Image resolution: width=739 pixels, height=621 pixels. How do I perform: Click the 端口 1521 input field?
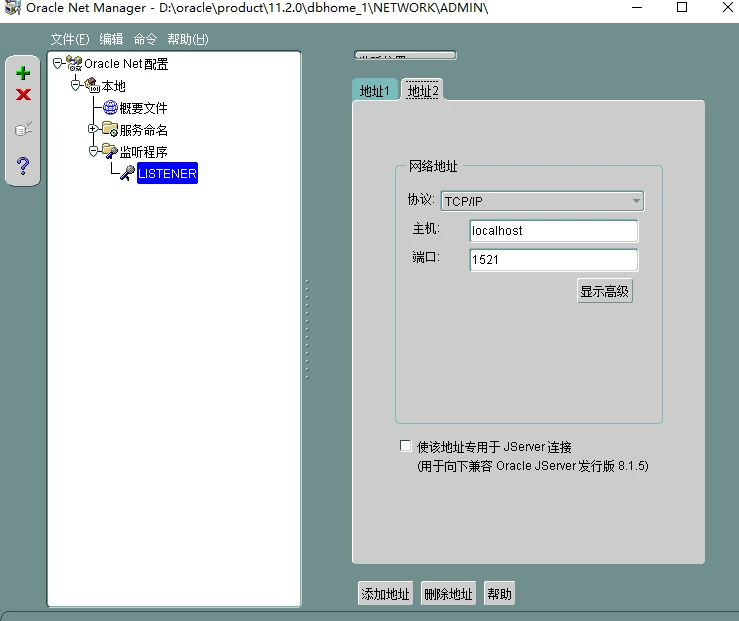coord(554,260)
